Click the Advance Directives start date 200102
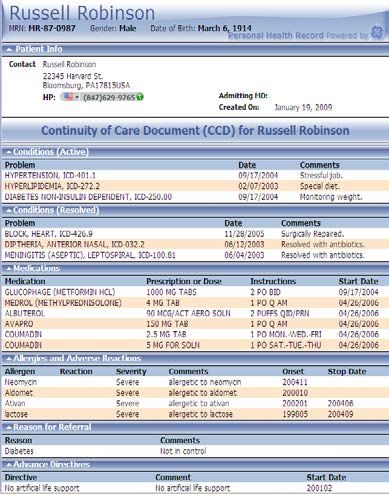This screenshot has height=494, width=389. [319, 488]
